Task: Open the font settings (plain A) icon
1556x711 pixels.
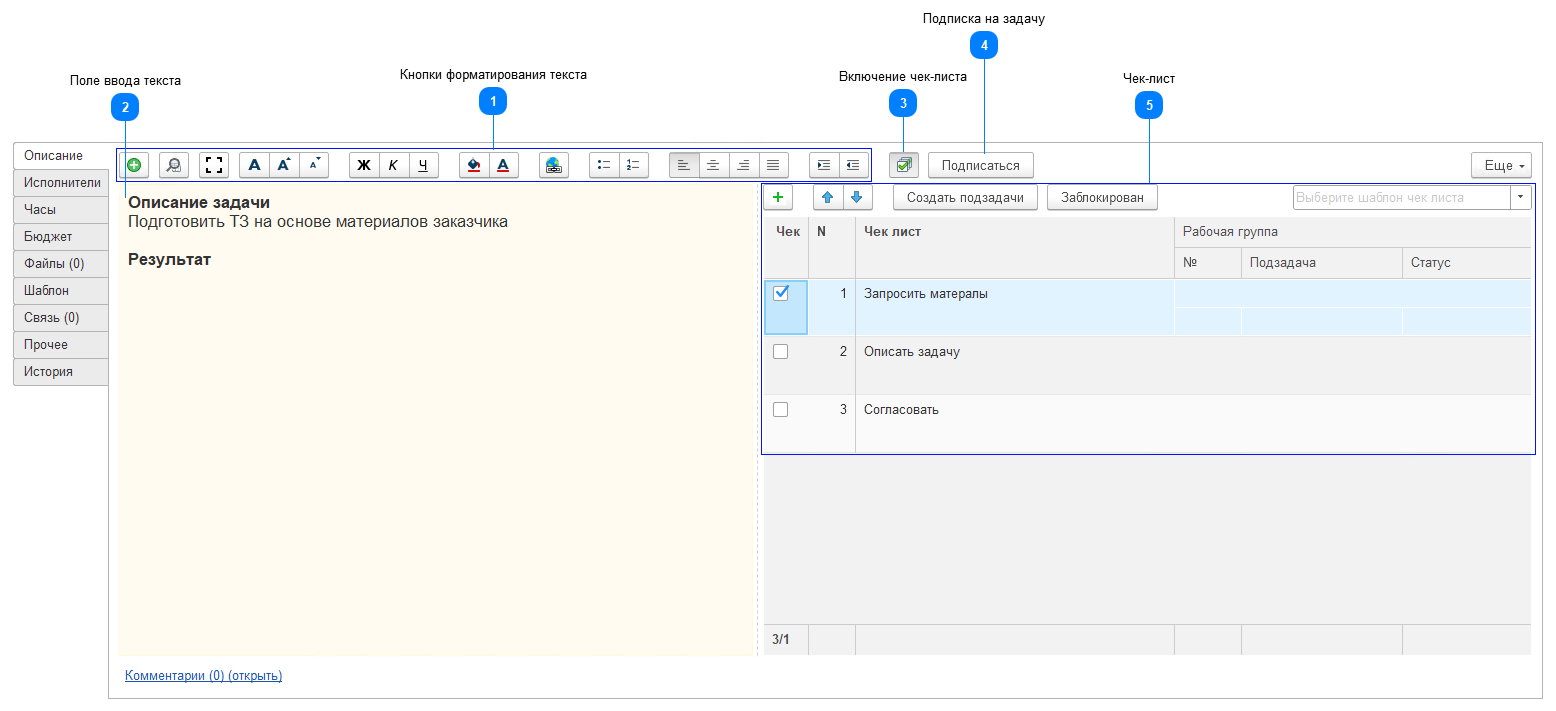Action: click(x=254, y=165)
